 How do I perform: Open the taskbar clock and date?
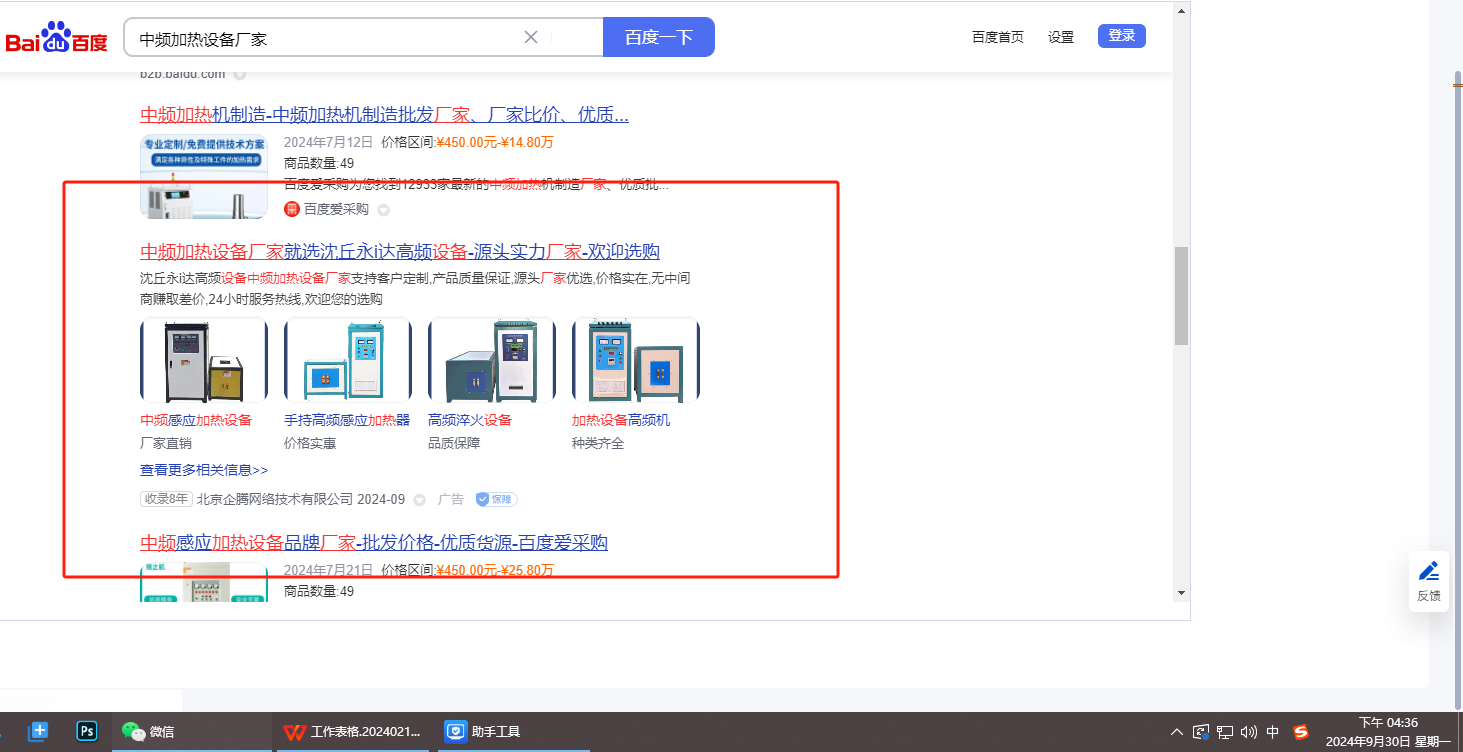pos(1388,732)
